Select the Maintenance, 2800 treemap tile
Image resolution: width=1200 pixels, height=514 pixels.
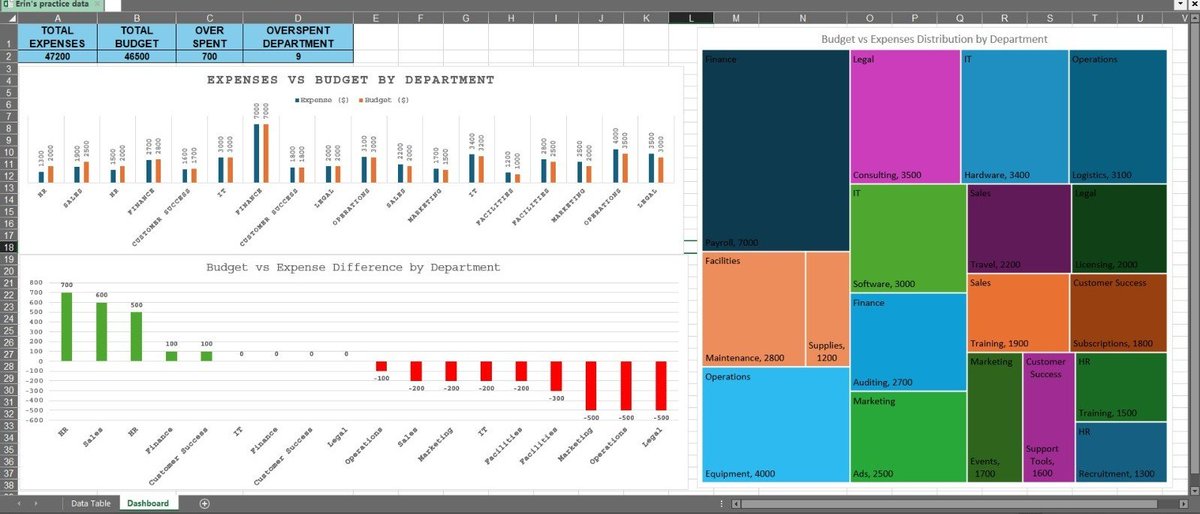[754, 308]
